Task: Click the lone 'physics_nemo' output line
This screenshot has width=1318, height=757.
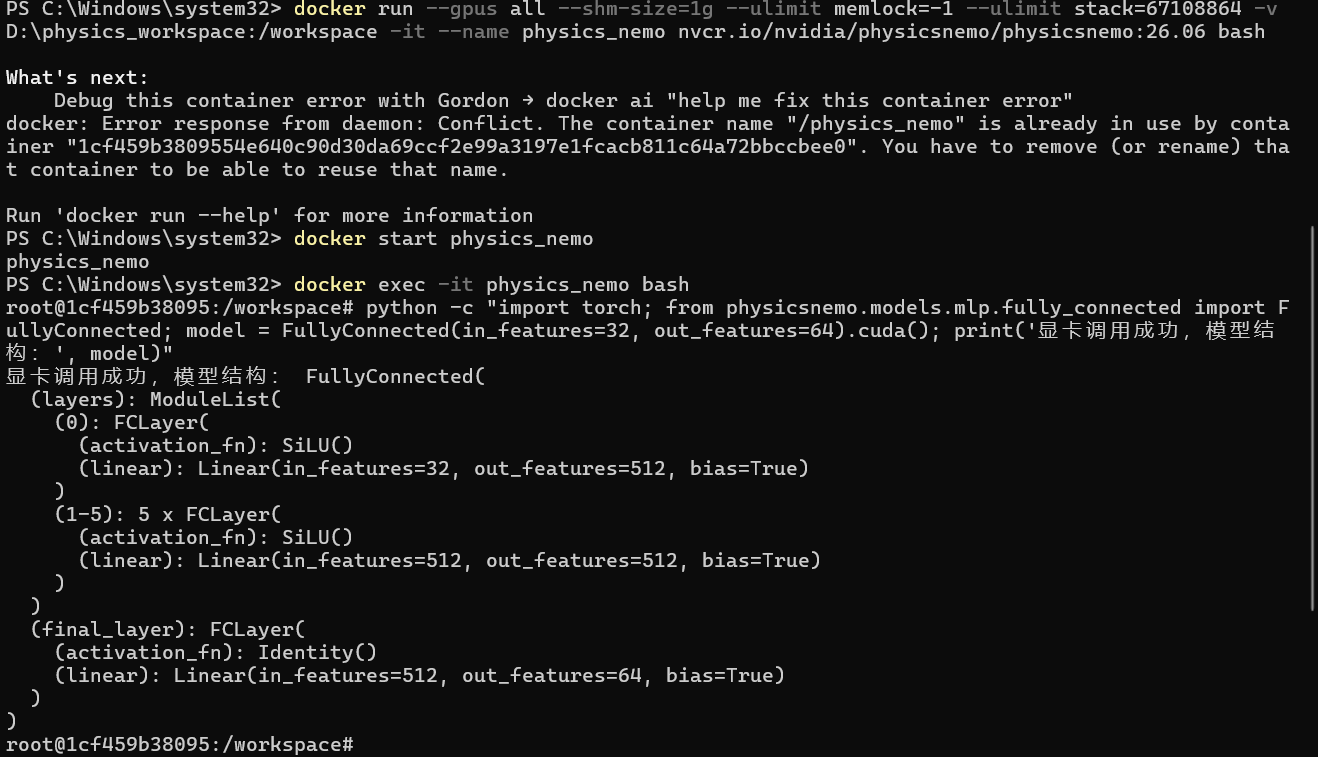Action: [77, 262]
